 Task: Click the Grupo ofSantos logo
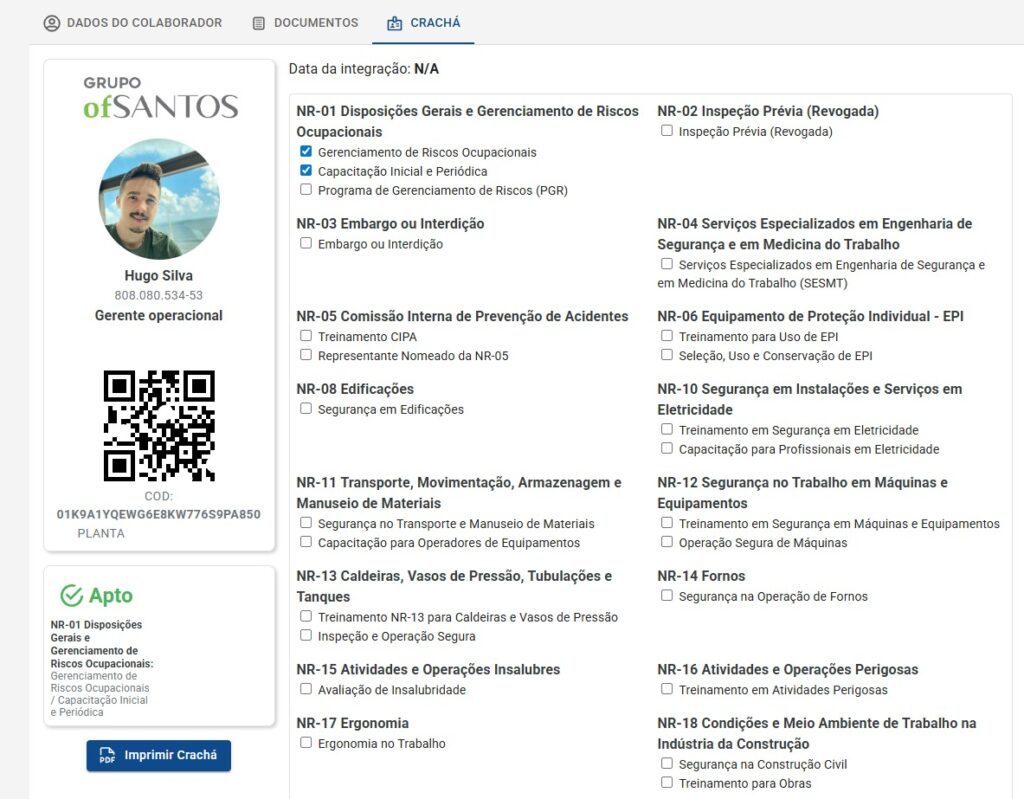(x=160, y=97)
